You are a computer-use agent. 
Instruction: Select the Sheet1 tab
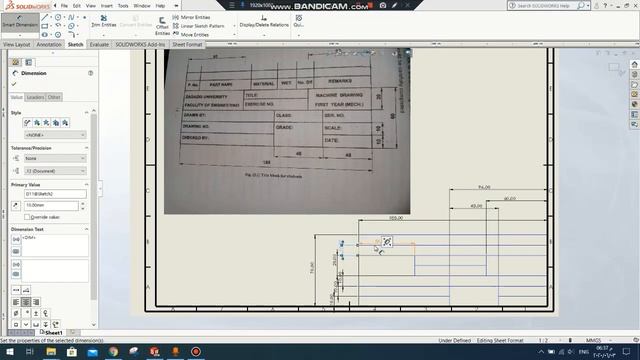point(51,333)
